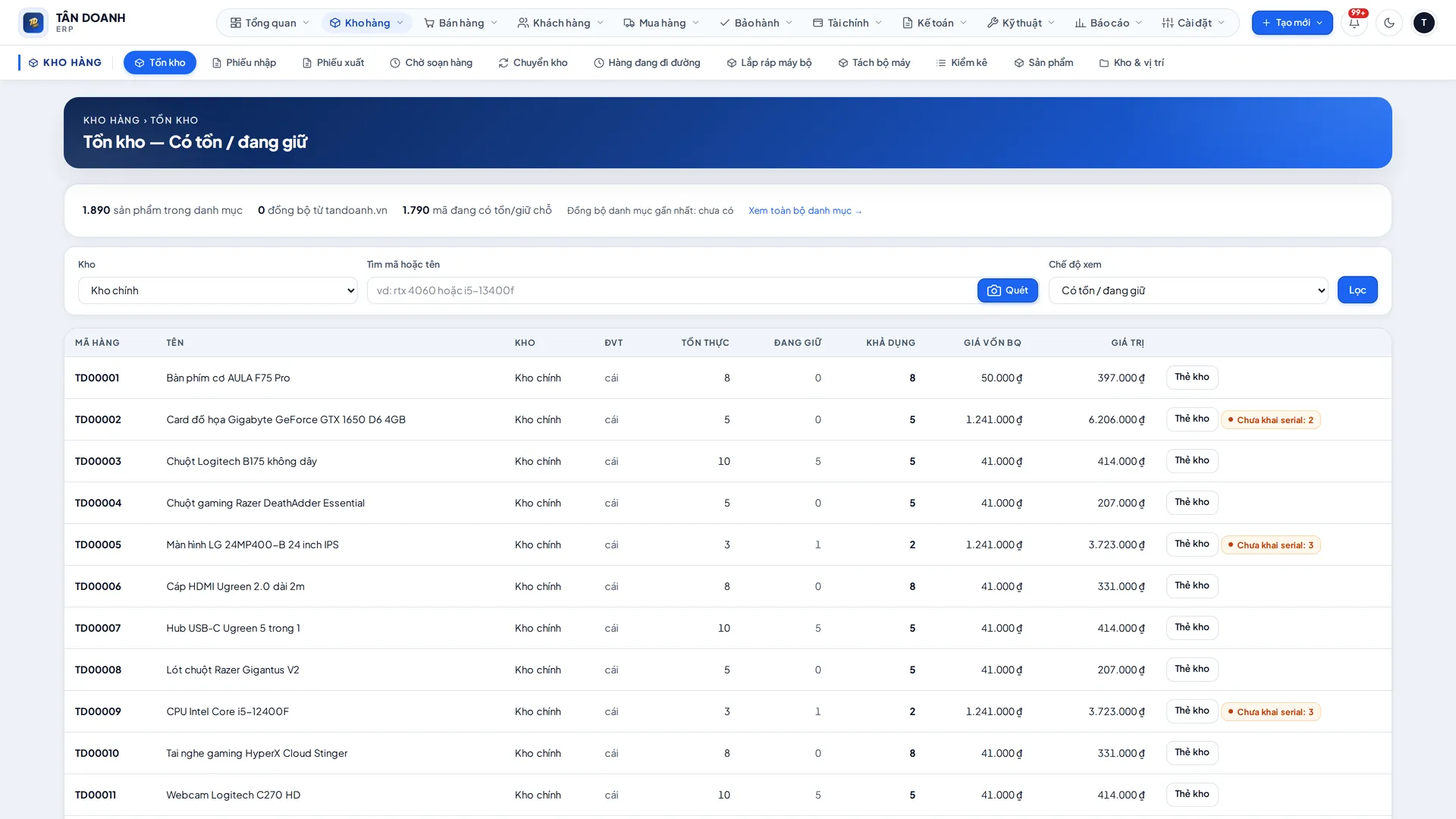Click the Lọc filter button
This screenshot has height=819, width=1456.
[x=1357, y=290]
